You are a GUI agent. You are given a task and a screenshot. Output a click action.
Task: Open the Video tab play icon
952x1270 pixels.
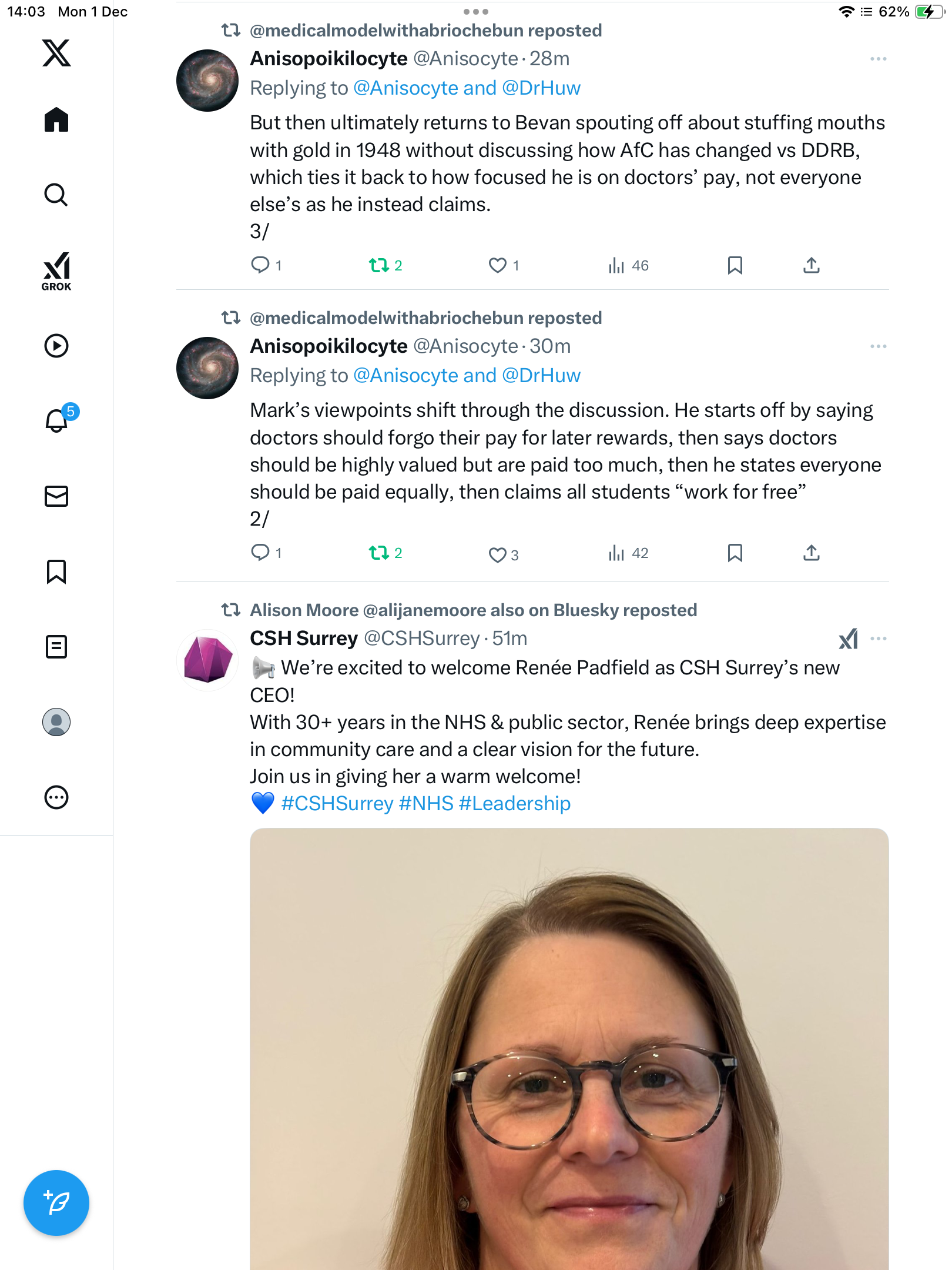click(x=56, y=346)
